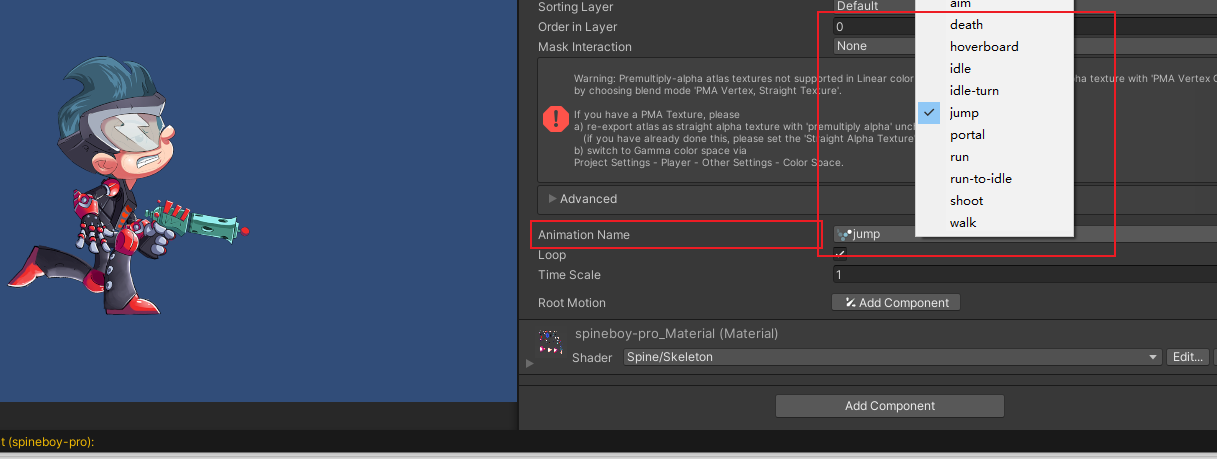Open the Animation Name dropdown showing jump

coord(1025,234)
